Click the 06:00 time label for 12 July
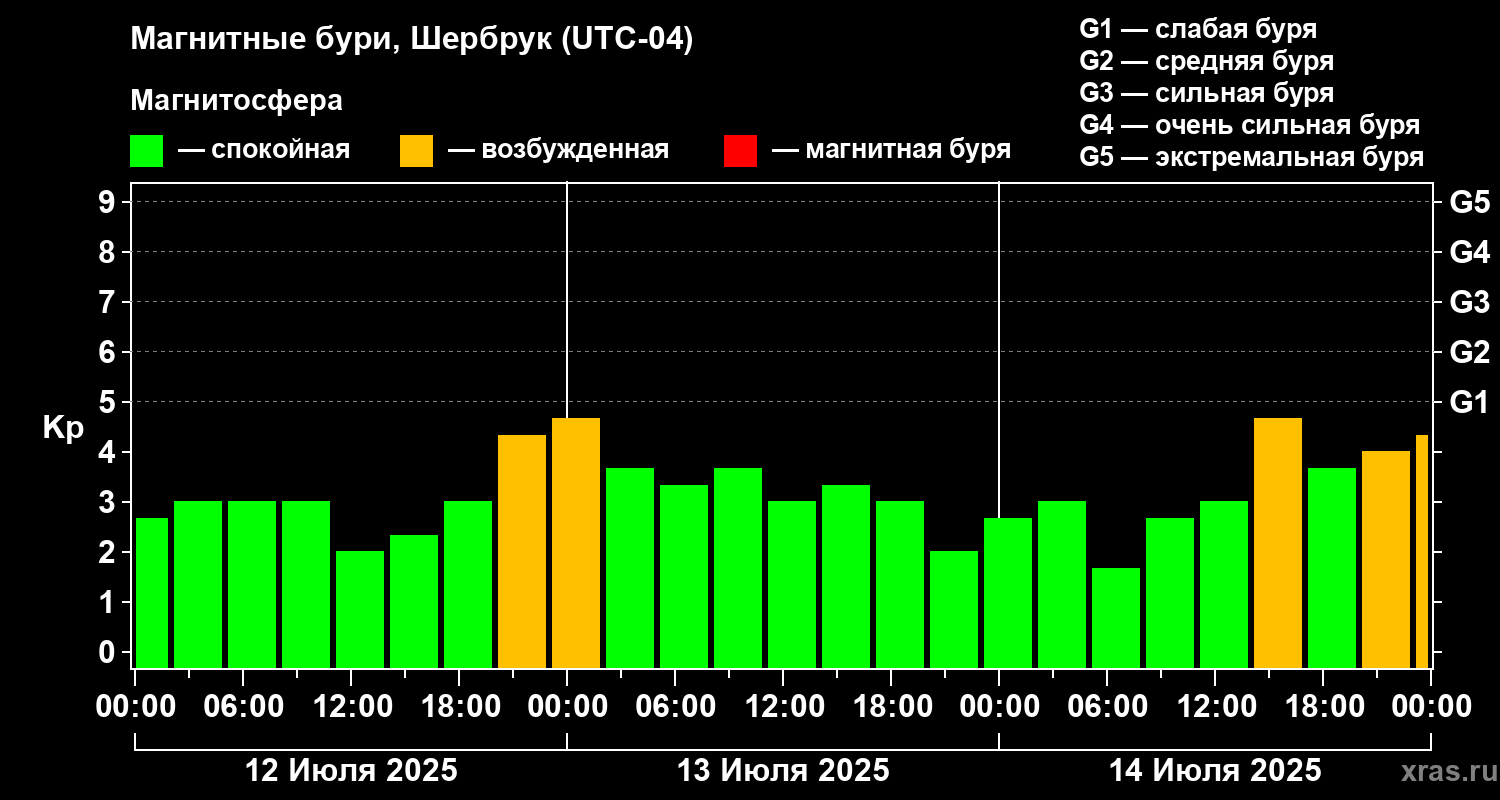1500x800 pixels. (x=243, y=706)
